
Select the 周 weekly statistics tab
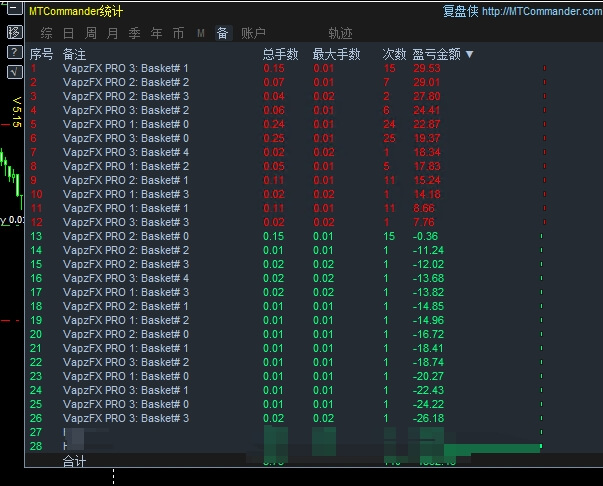coord(90,33)
